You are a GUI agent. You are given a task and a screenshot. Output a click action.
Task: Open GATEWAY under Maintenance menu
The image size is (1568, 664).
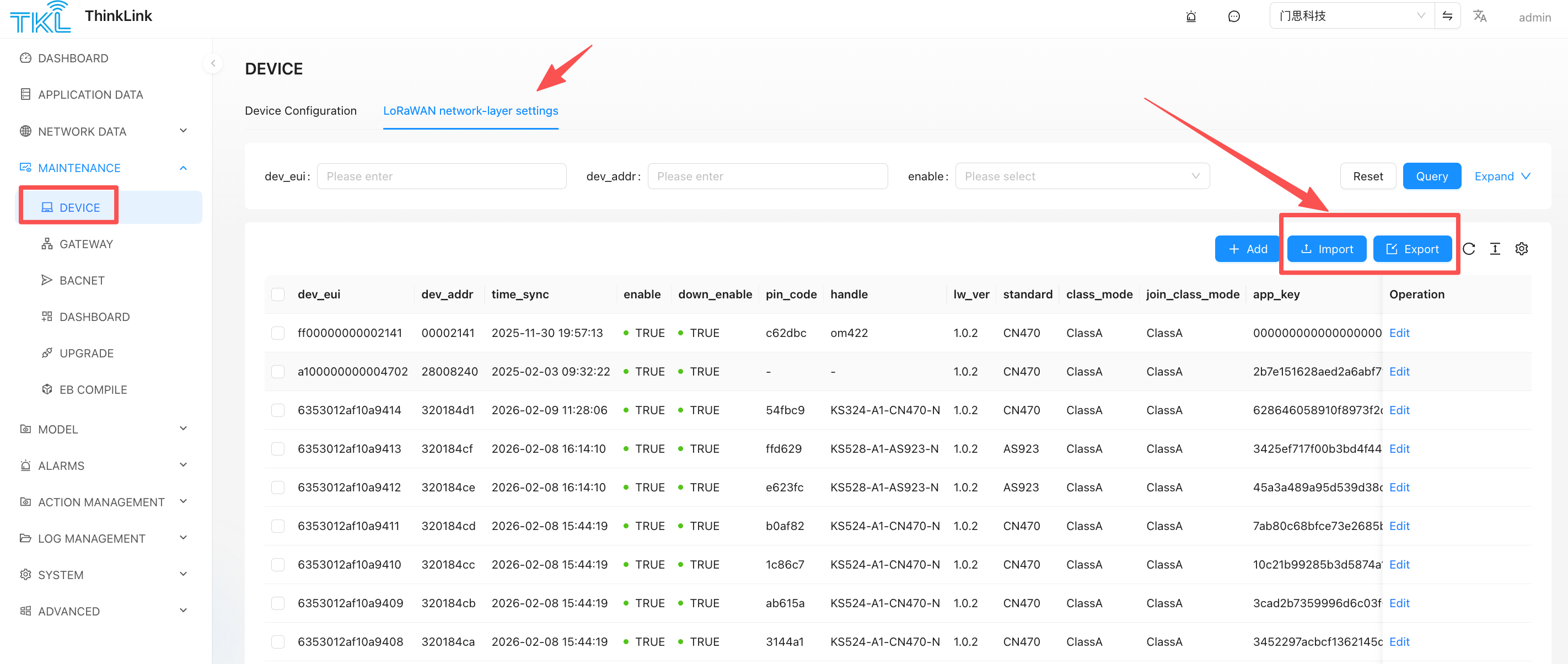(86, 244)
